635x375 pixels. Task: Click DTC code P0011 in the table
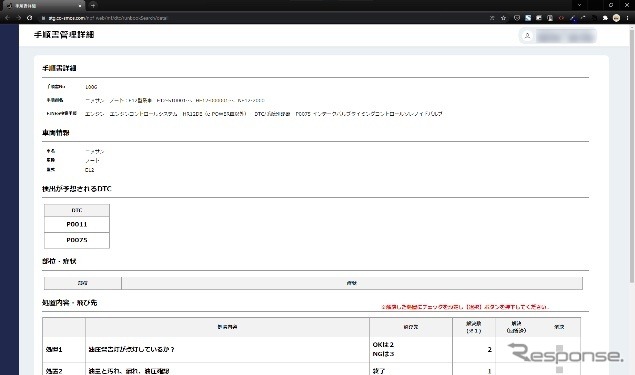(77, 224)
